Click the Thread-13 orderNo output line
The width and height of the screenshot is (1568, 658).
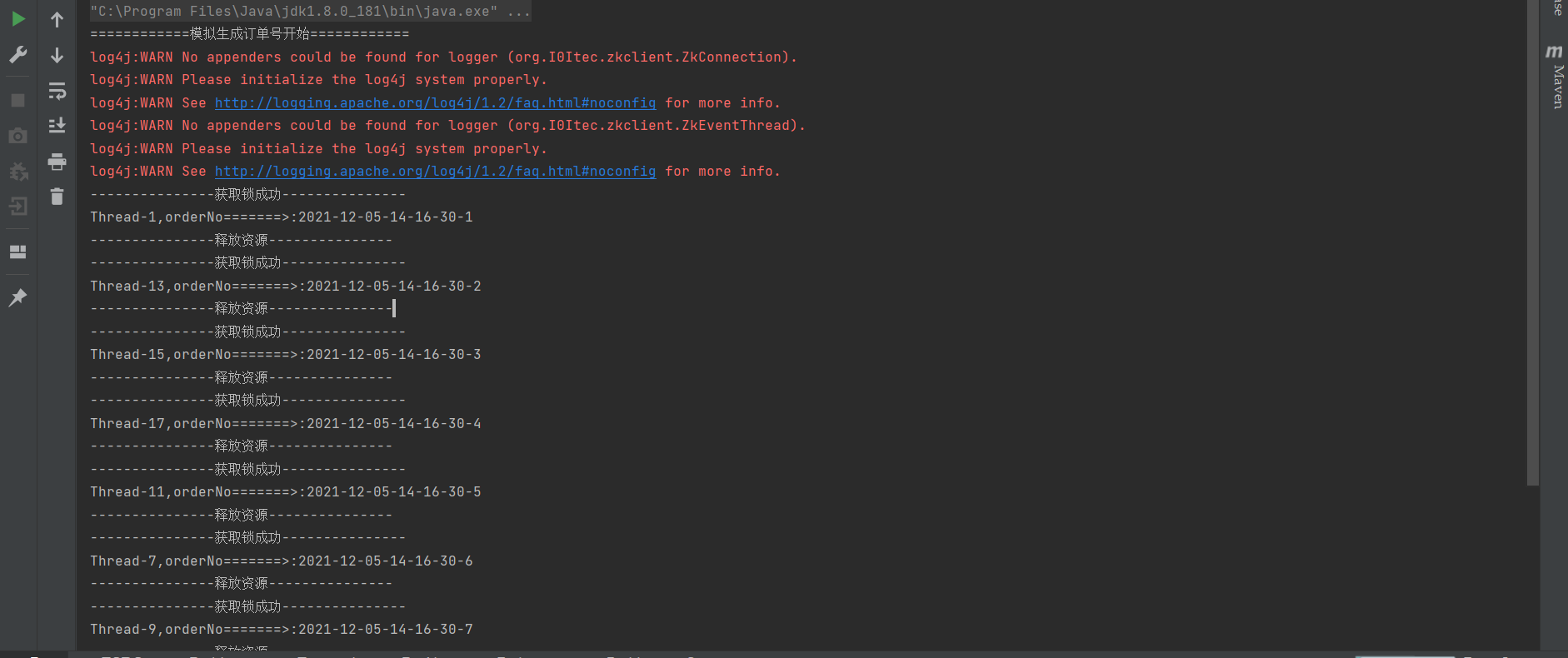pyautogui.click(x=286, y=286)
